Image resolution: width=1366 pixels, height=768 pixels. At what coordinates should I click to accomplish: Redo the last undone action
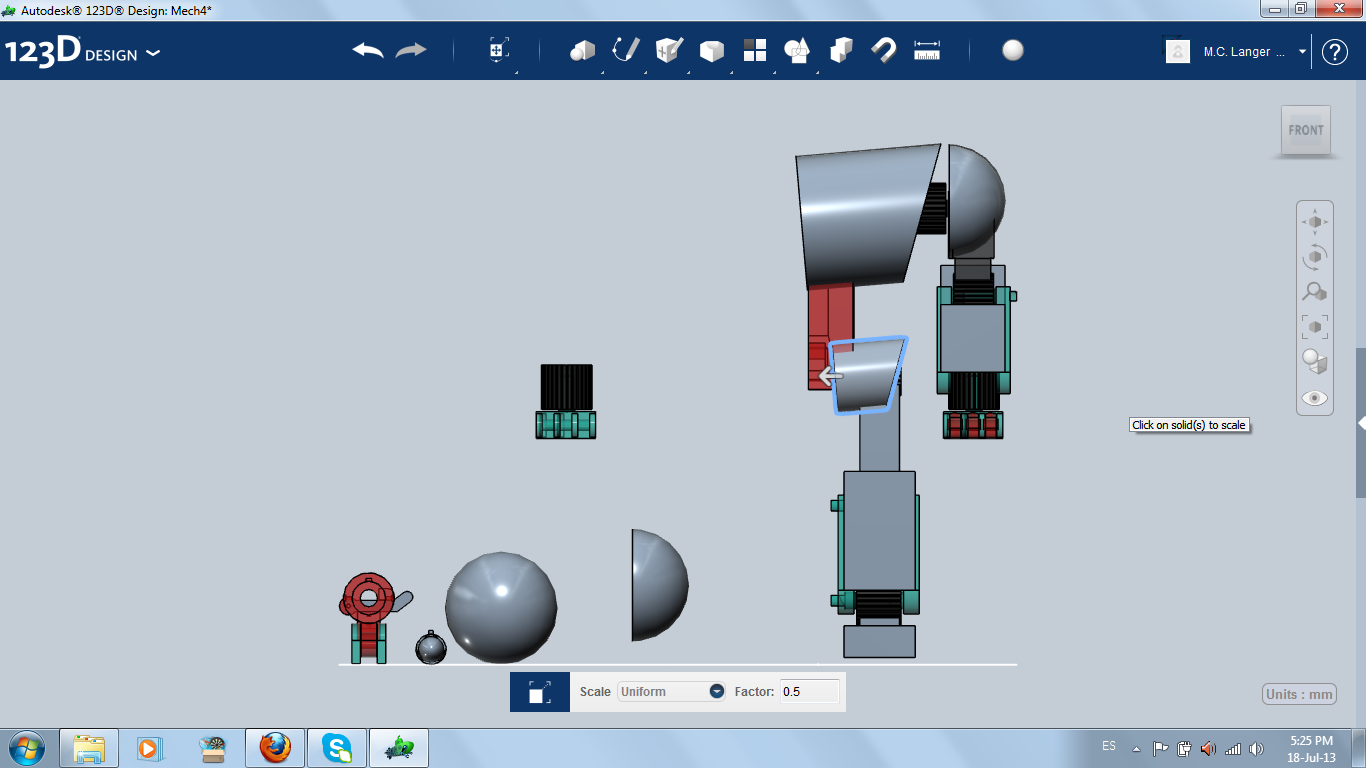[411, 51]
